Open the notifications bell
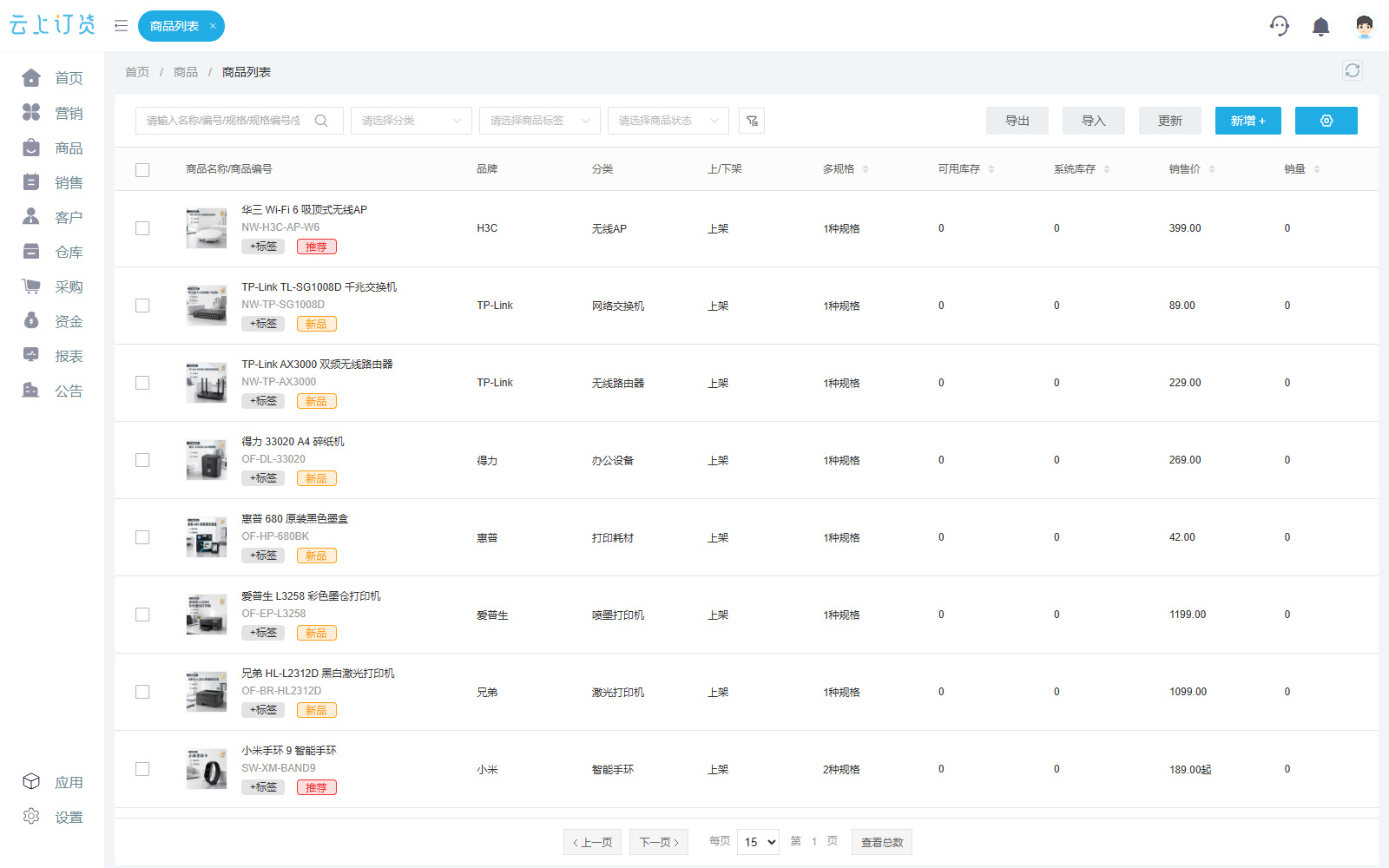 coord(1320,27)
